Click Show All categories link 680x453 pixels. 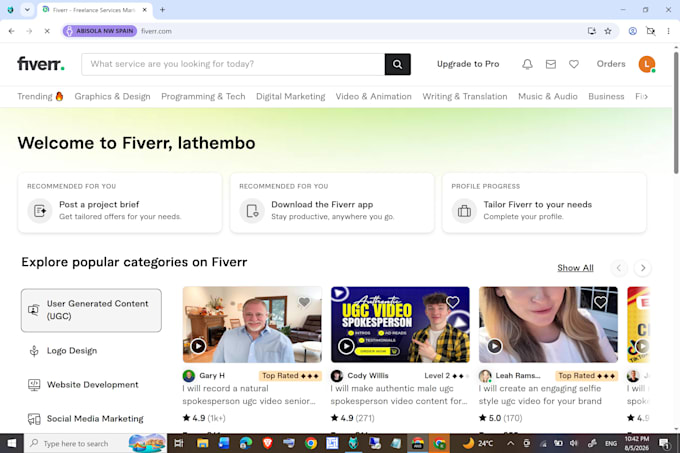[x=575, y=268]
